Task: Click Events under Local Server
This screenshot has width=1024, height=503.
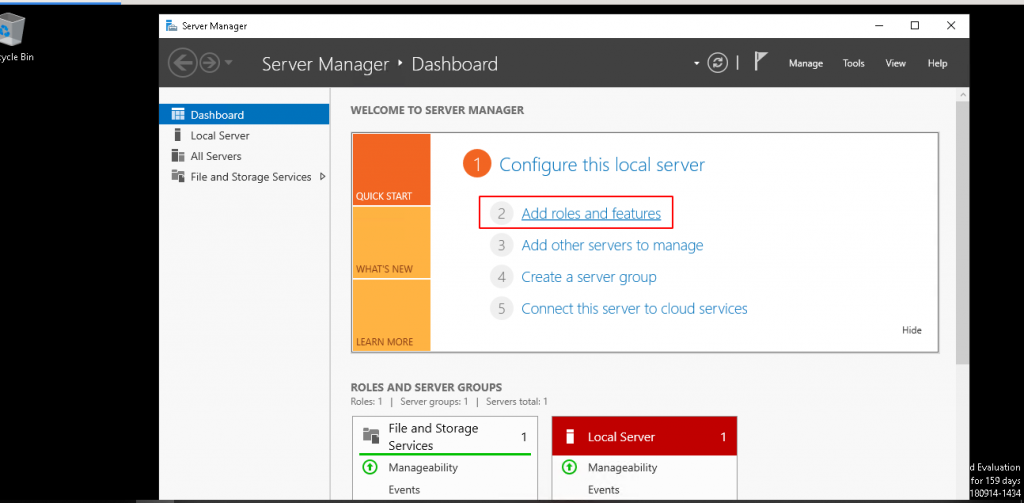Action: (x=603, y=489)
